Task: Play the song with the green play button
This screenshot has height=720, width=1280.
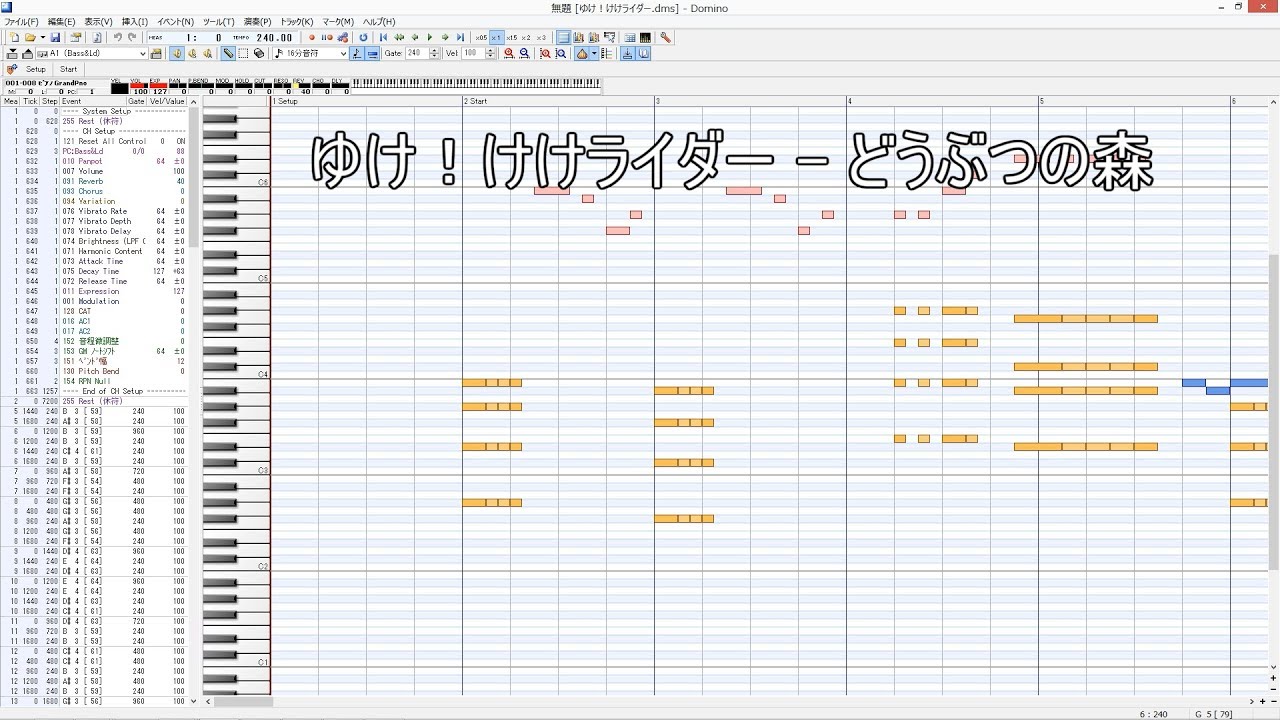Action: click(x=430, y=37)
